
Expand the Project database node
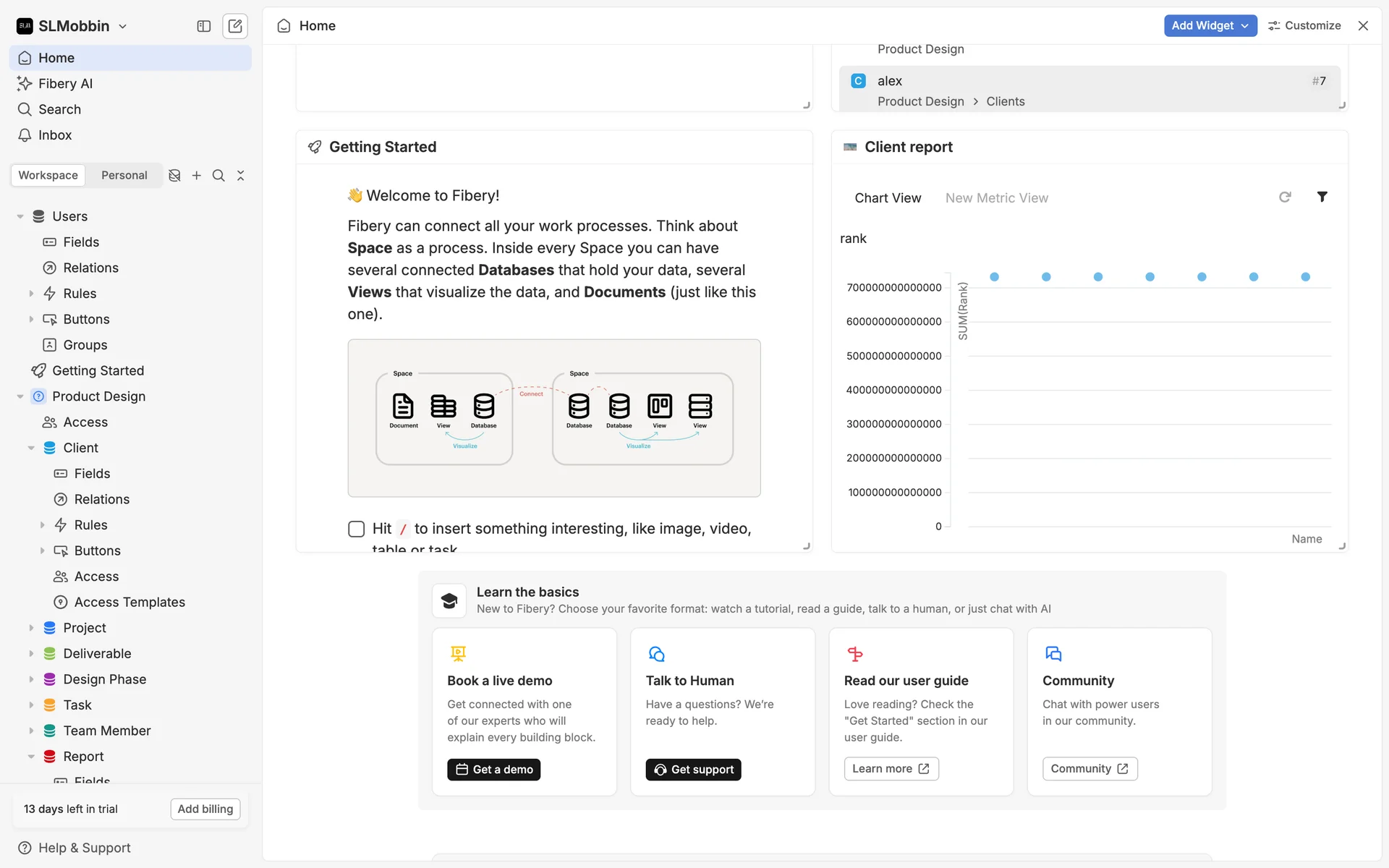pos(31,628)
